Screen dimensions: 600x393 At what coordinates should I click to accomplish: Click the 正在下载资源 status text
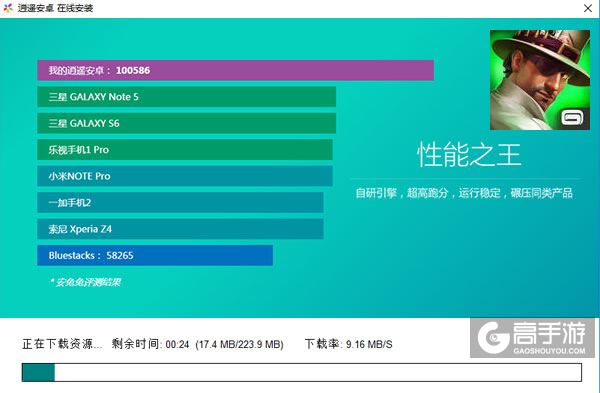pos(62,344)
